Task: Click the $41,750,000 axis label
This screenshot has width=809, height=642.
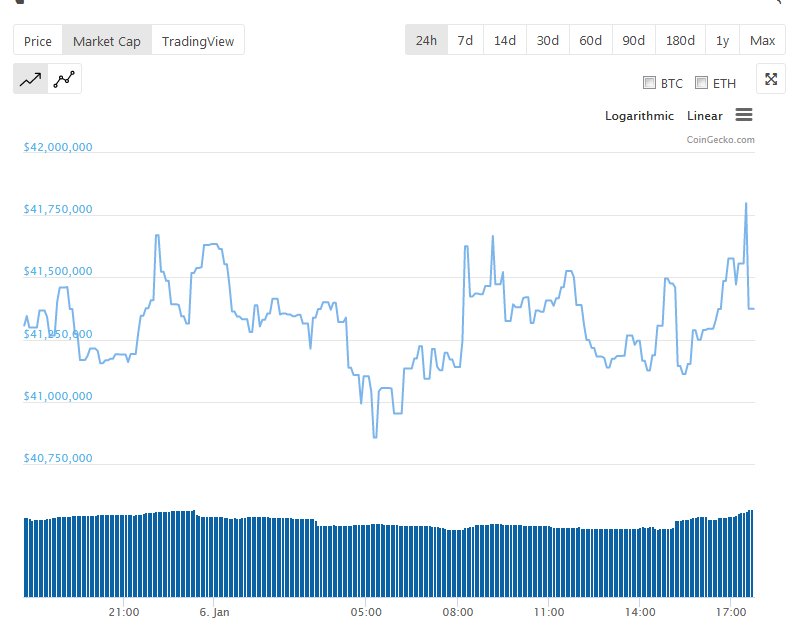Action: click(58, 209)
